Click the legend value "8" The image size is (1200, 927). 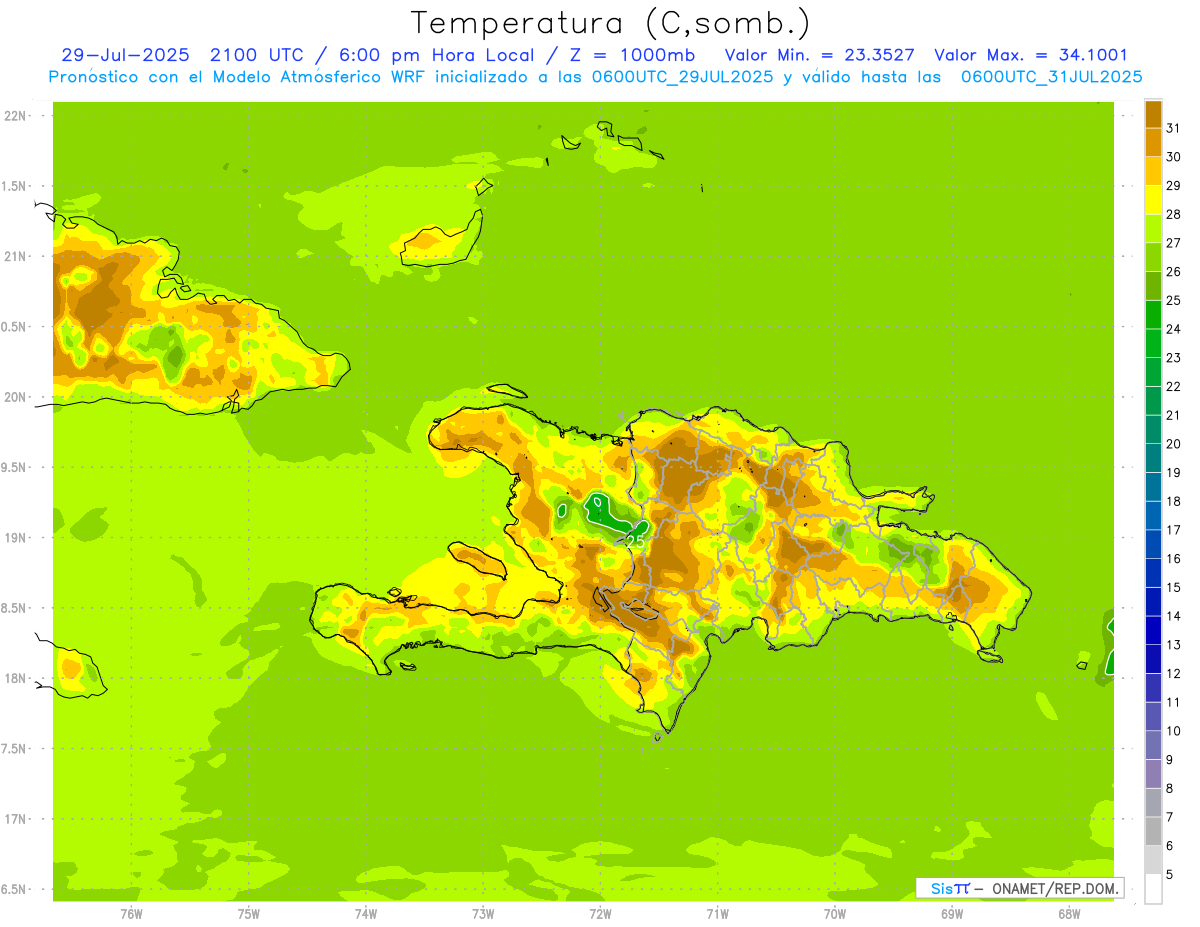point(1169,789)
